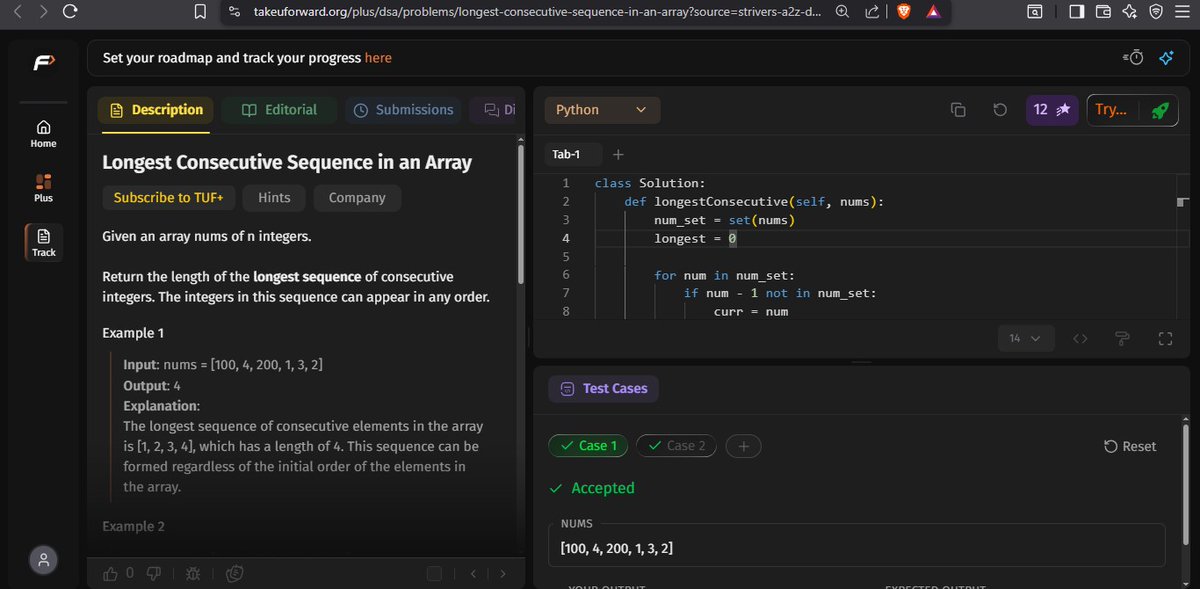Place cursor on code line 4

[x=890, y=239]
